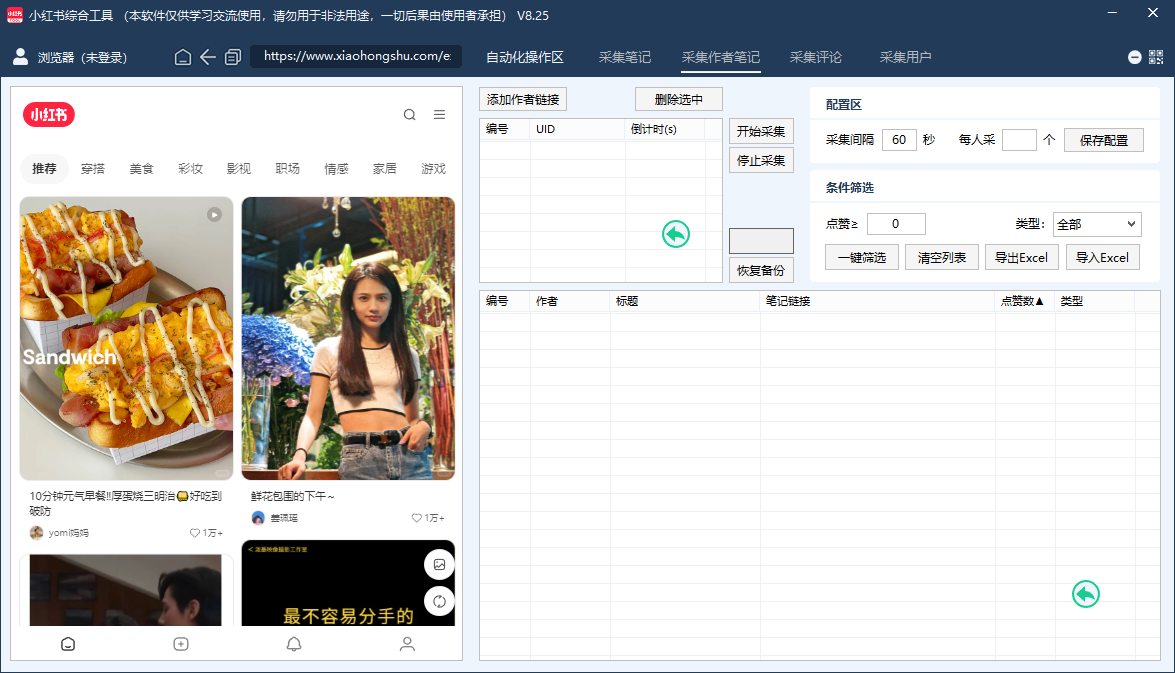Open the 自动化操作区 tab
Screen dimensions: 1175x673
click(x=525, y=57)
